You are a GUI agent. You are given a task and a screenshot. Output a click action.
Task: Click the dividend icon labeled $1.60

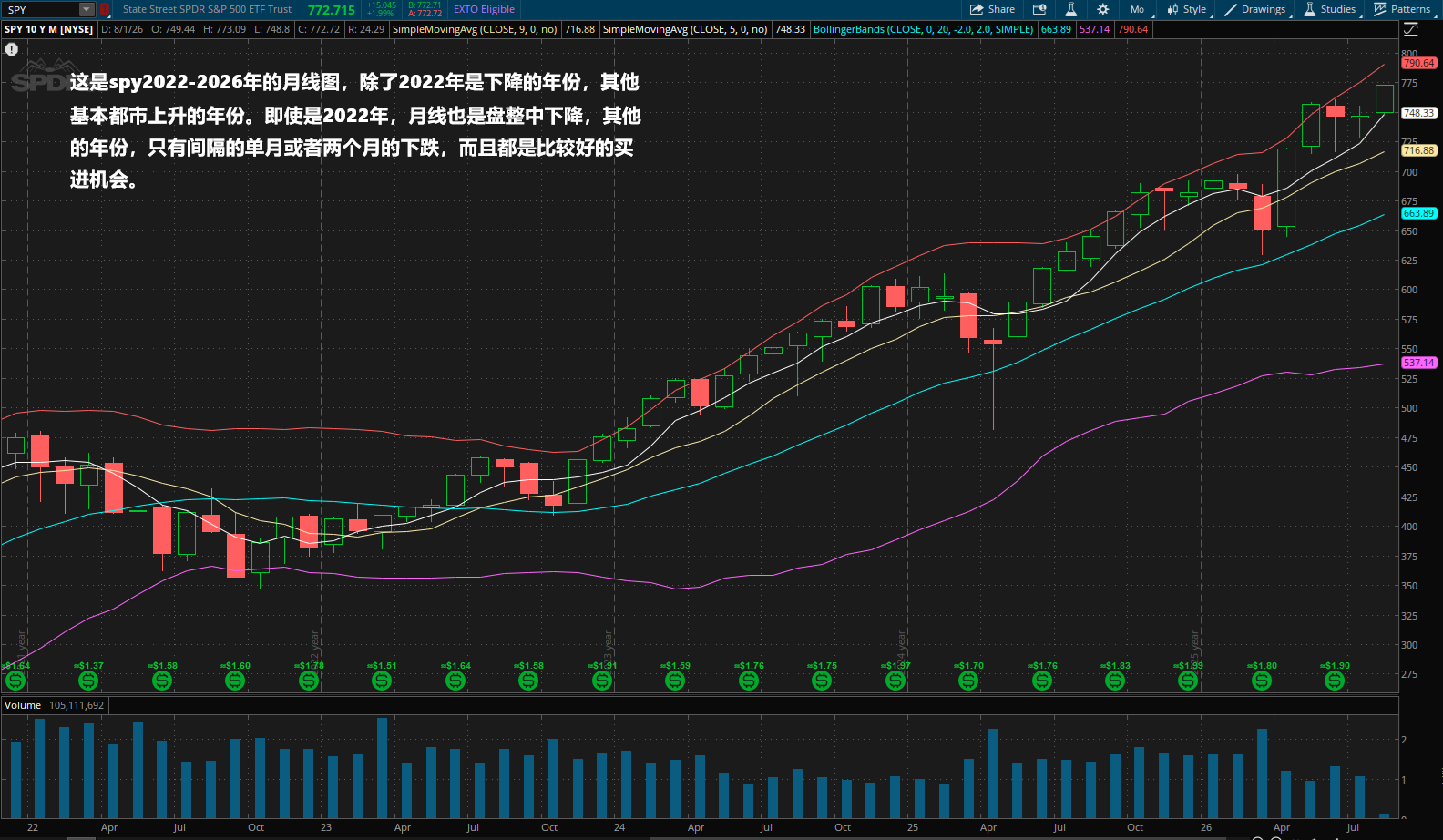235,681
